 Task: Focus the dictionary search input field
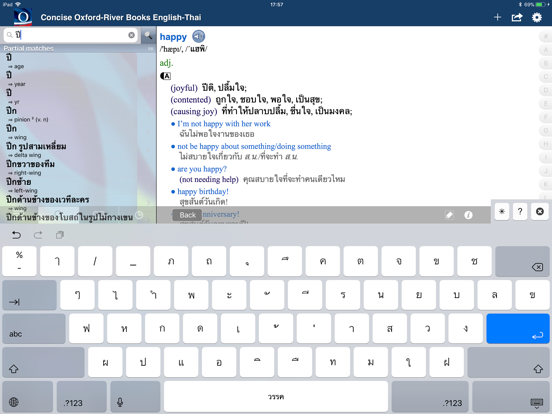click(x=70, y=35)
